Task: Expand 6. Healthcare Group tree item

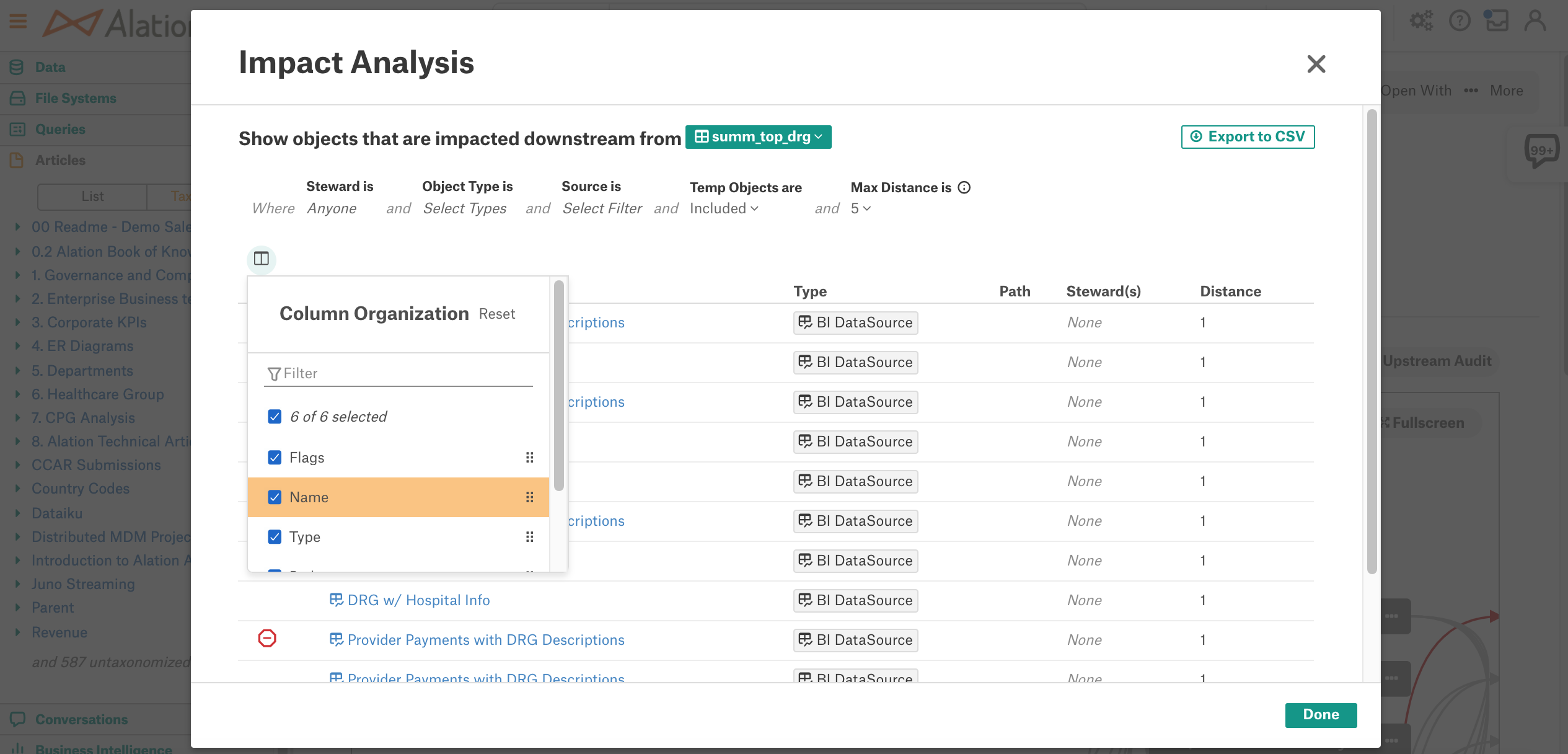Action: point(17,394)
